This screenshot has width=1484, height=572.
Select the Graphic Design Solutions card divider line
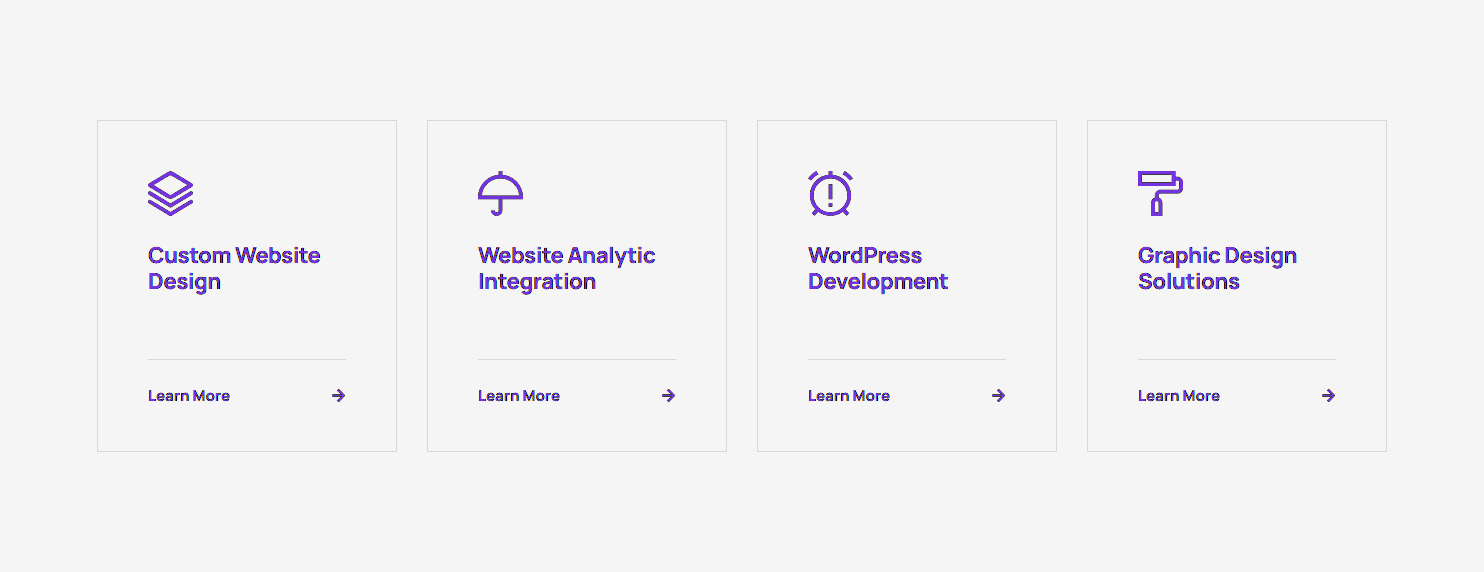(x=1237, y=359)
